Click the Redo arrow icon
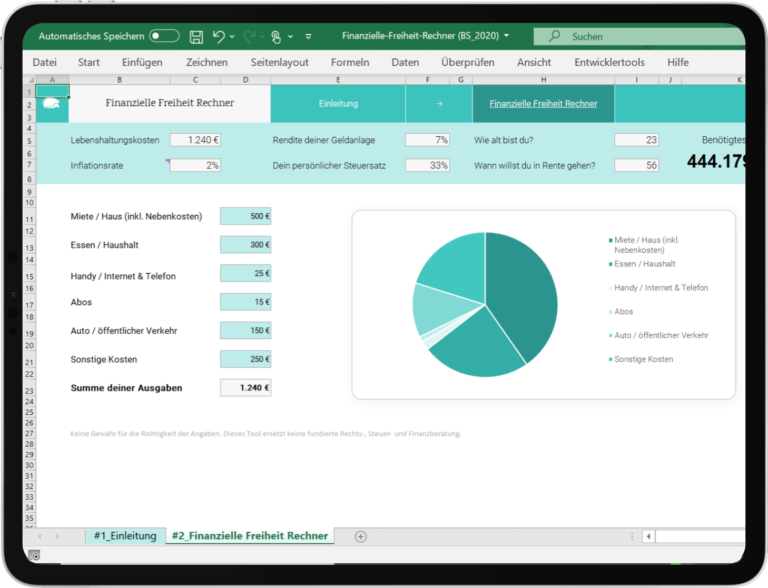Image resolution: width=768 pixels, height=588 pixels. (x=249, y=36)
